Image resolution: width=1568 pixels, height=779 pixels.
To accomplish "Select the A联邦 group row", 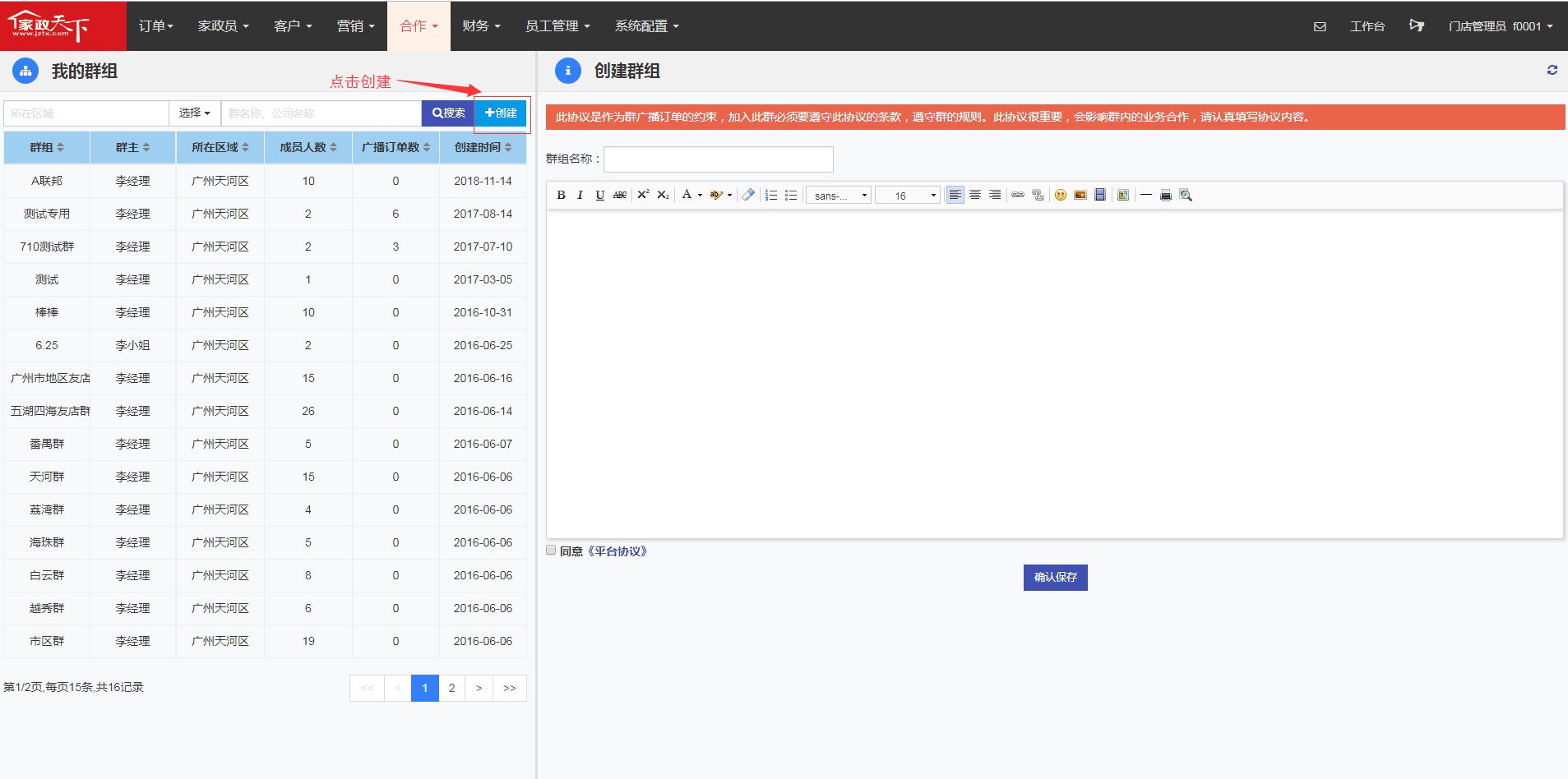I will pyautogui.click(x=265, y=181).
